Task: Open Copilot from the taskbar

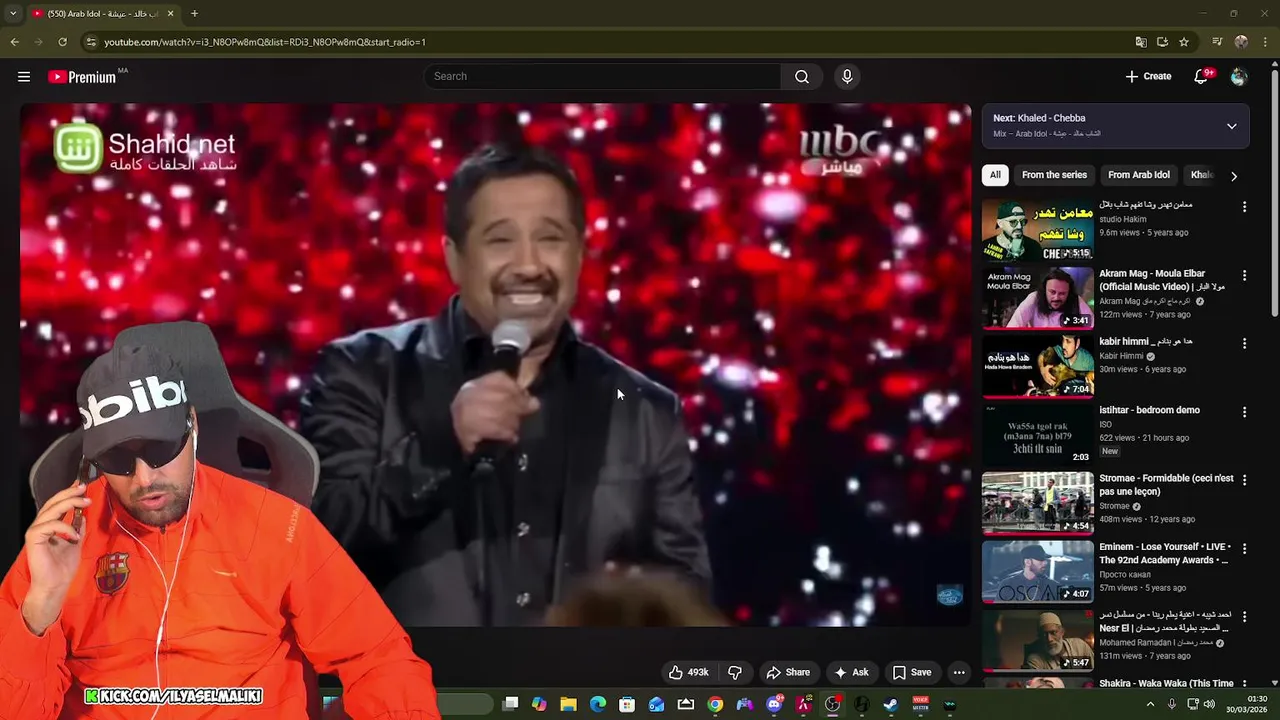Action: coord(539,704)
